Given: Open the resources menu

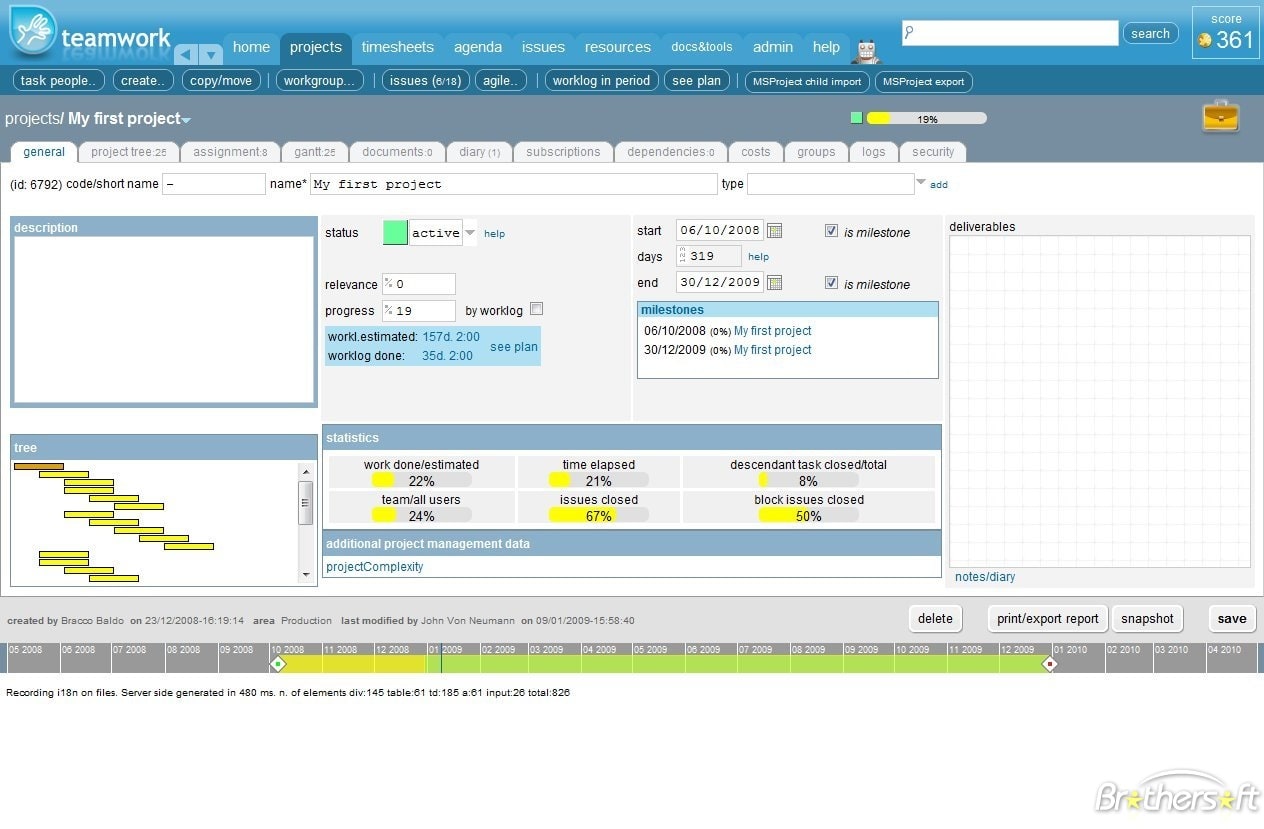Looking at the screenshot, I should tap(618, 47).
